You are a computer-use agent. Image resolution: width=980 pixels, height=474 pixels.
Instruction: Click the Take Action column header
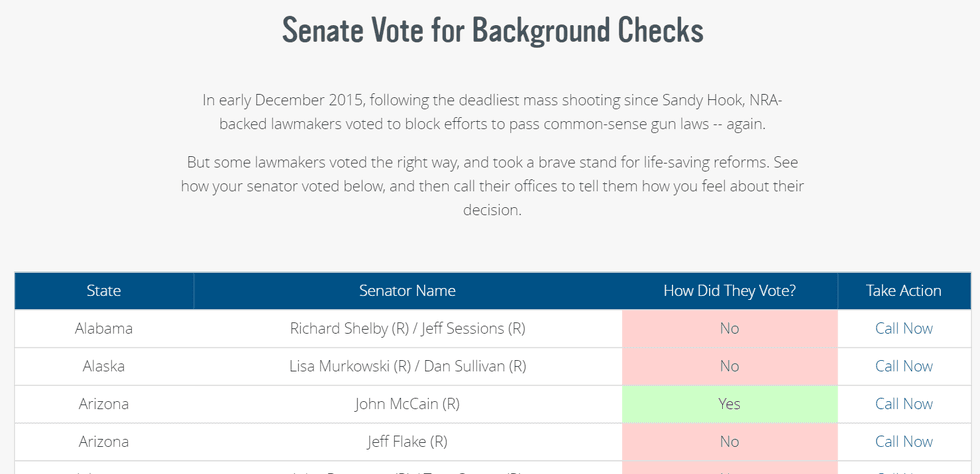(903, 291)
